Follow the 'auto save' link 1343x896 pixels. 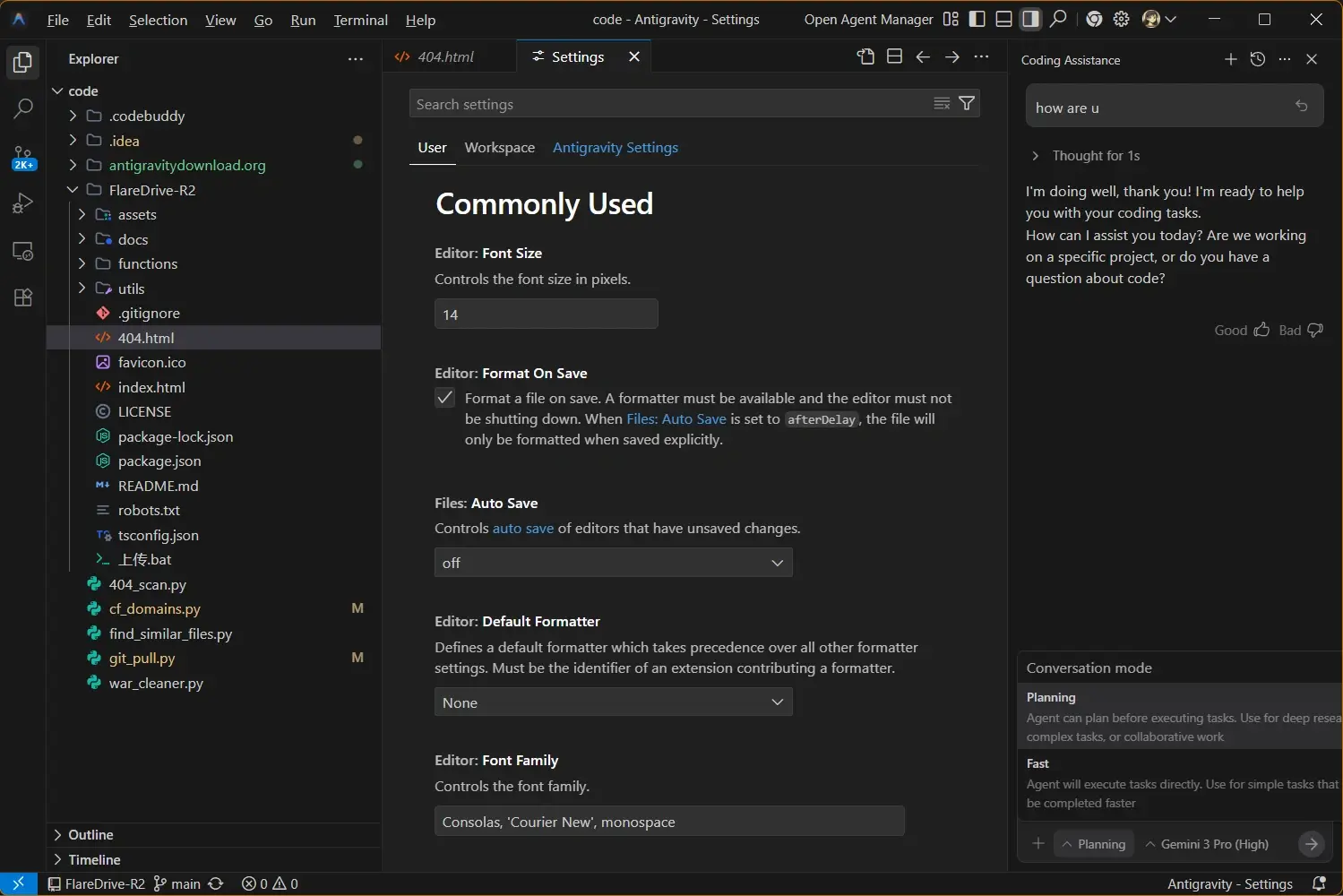pyautogui.click(x=523, y=529)
